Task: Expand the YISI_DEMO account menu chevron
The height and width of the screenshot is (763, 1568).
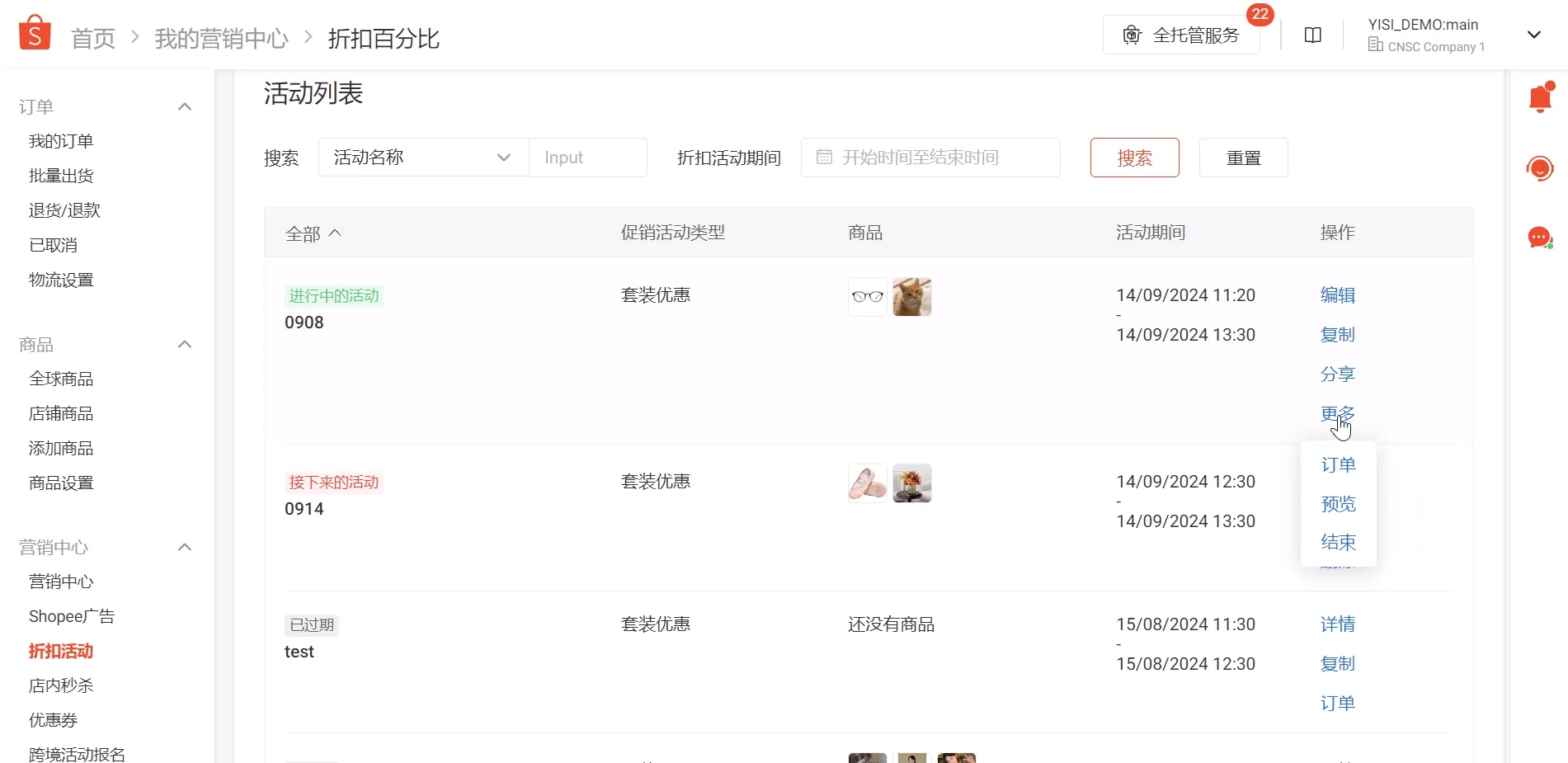Action: click(x=1533, y=35)
